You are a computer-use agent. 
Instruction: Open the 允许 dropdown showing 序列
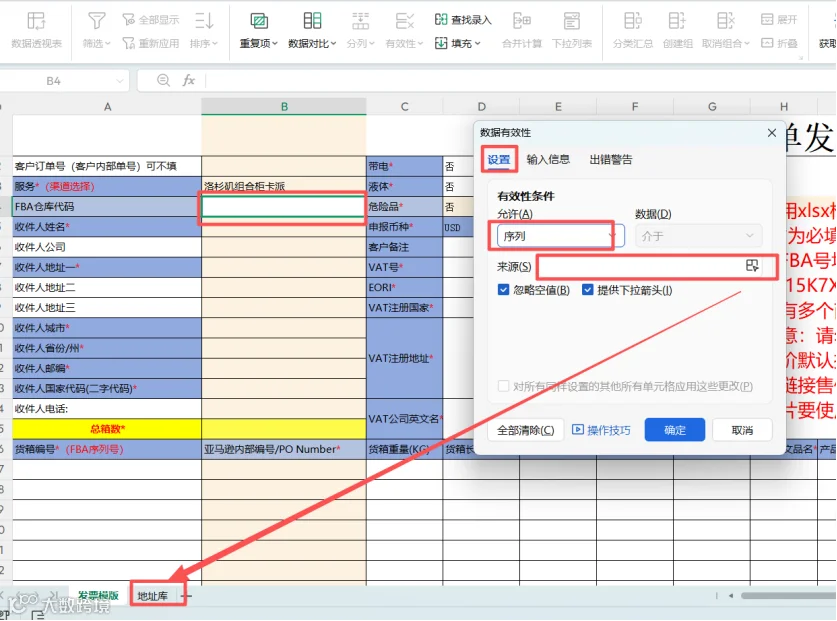pyautogui.click(x=560, y=236)
